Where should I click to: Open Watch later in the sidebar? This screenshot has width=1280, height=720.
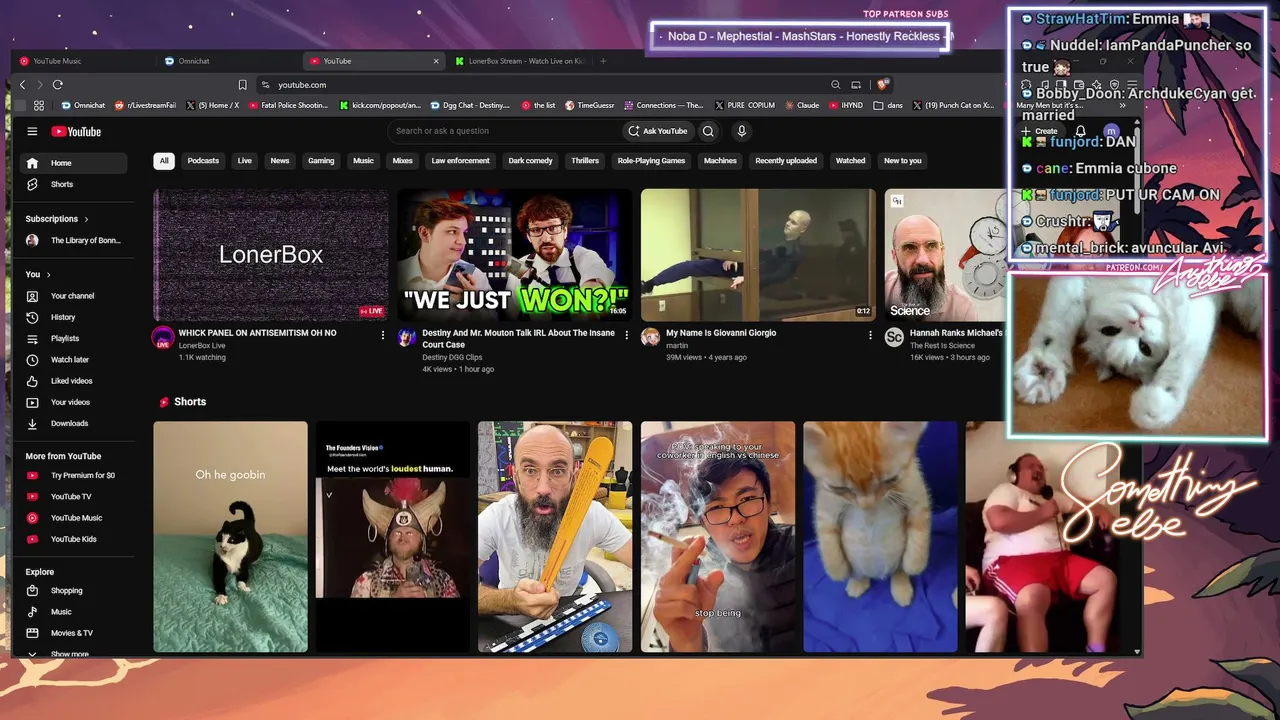pyautogui.click(x=74, y=360)
